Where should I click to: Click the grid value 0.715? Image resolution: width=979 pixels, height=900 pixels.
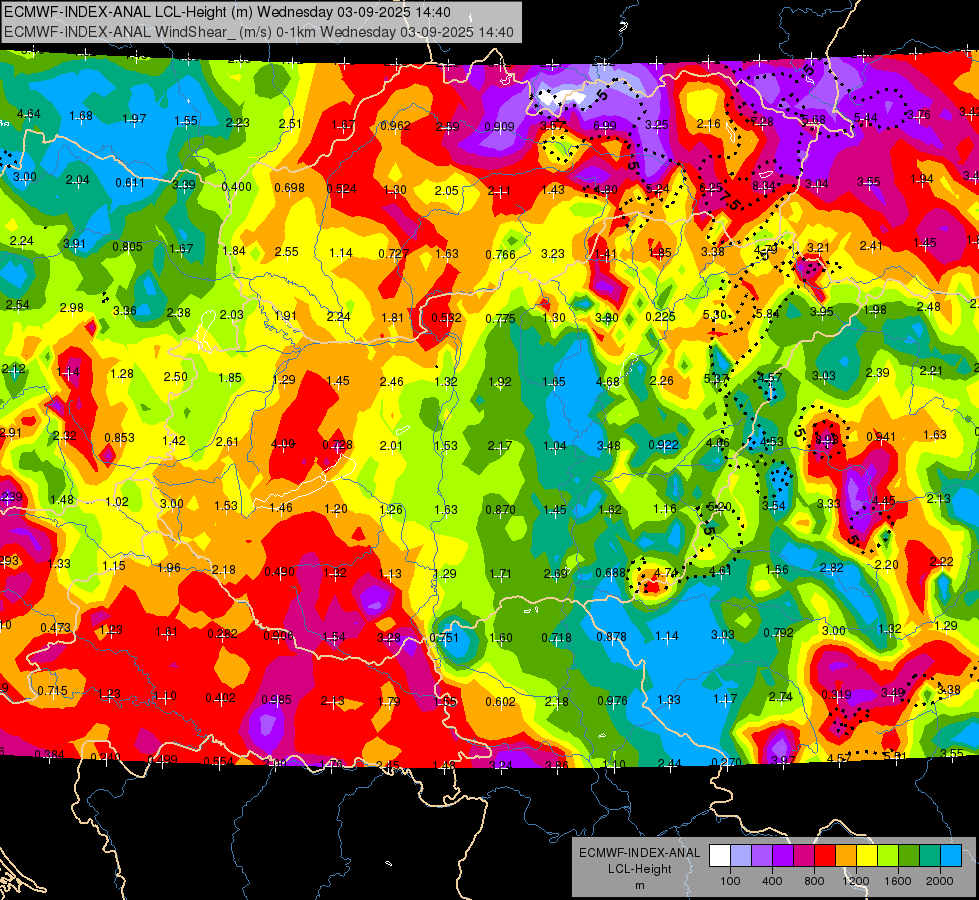[x=52, y=691]
